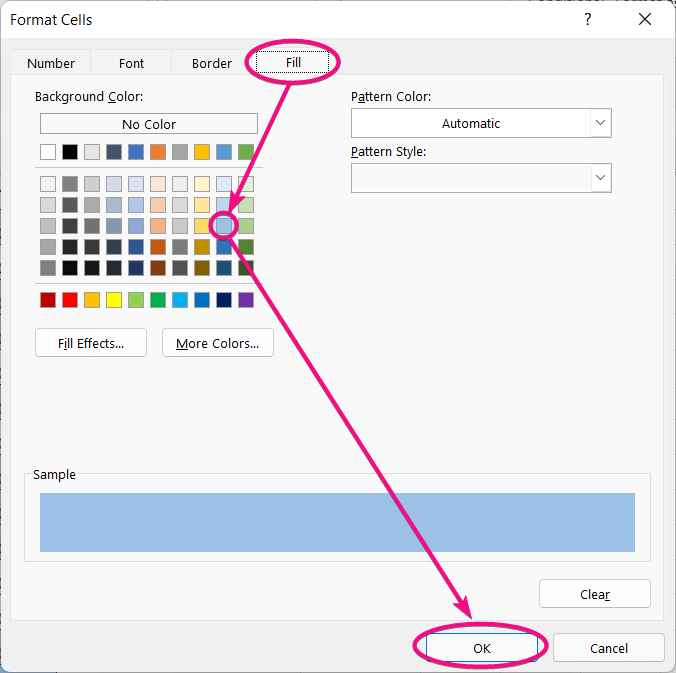Choose the purple standard color swatch
This screenshot has width=676, height=673.
246,300
